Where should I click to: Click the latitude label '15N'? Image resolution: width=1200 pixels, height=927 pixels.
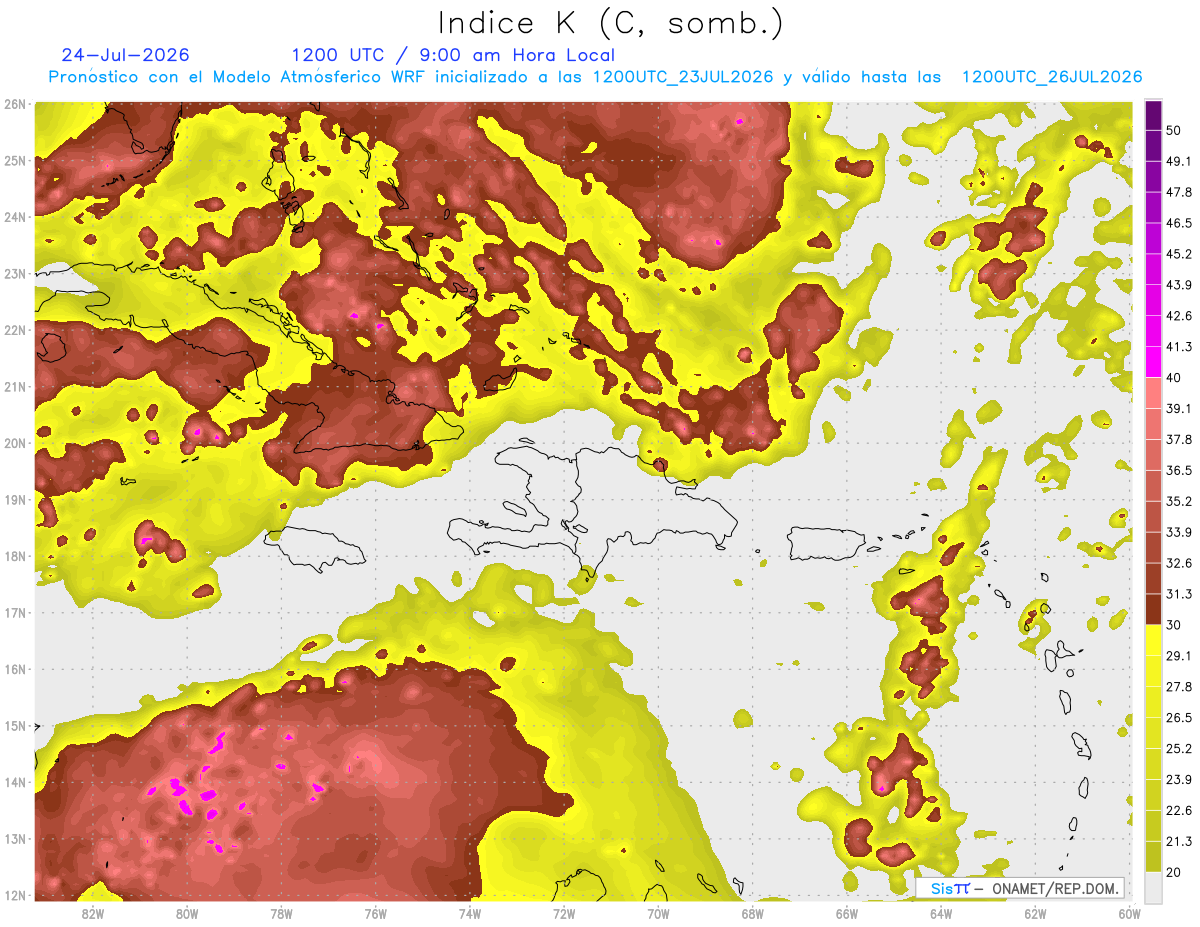[x=15, y=726]
